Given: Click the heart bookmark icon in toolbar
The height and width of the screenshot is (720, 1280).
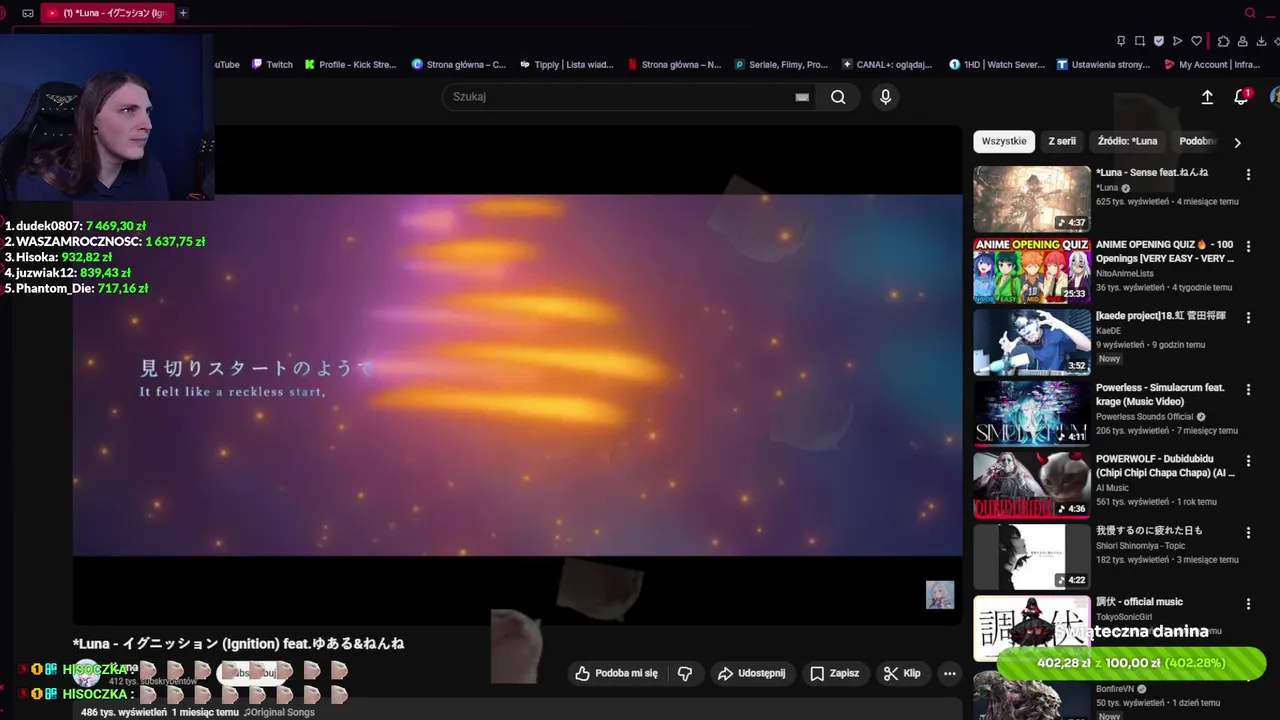Looking at the screenshot, I should [1196, 41].
